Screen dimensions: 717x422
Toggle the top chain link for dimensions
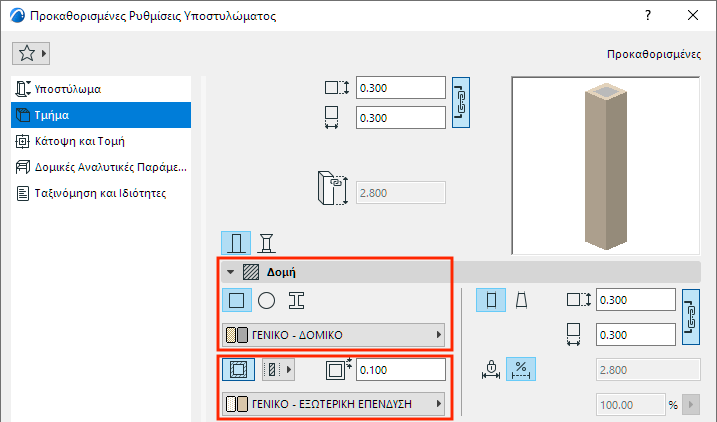point(461,102)
